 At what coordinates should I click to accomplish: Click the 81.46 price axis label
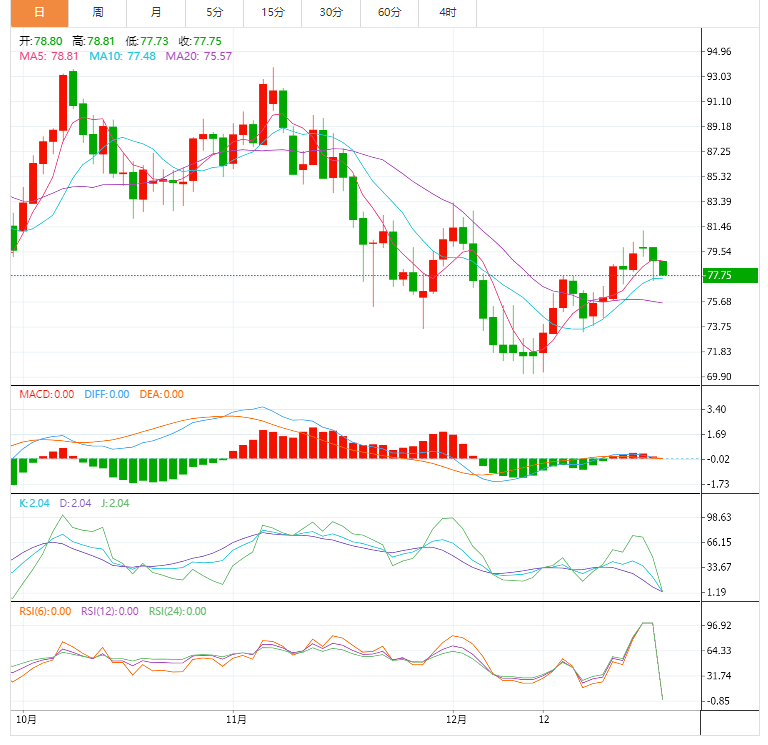pos(719,226)
